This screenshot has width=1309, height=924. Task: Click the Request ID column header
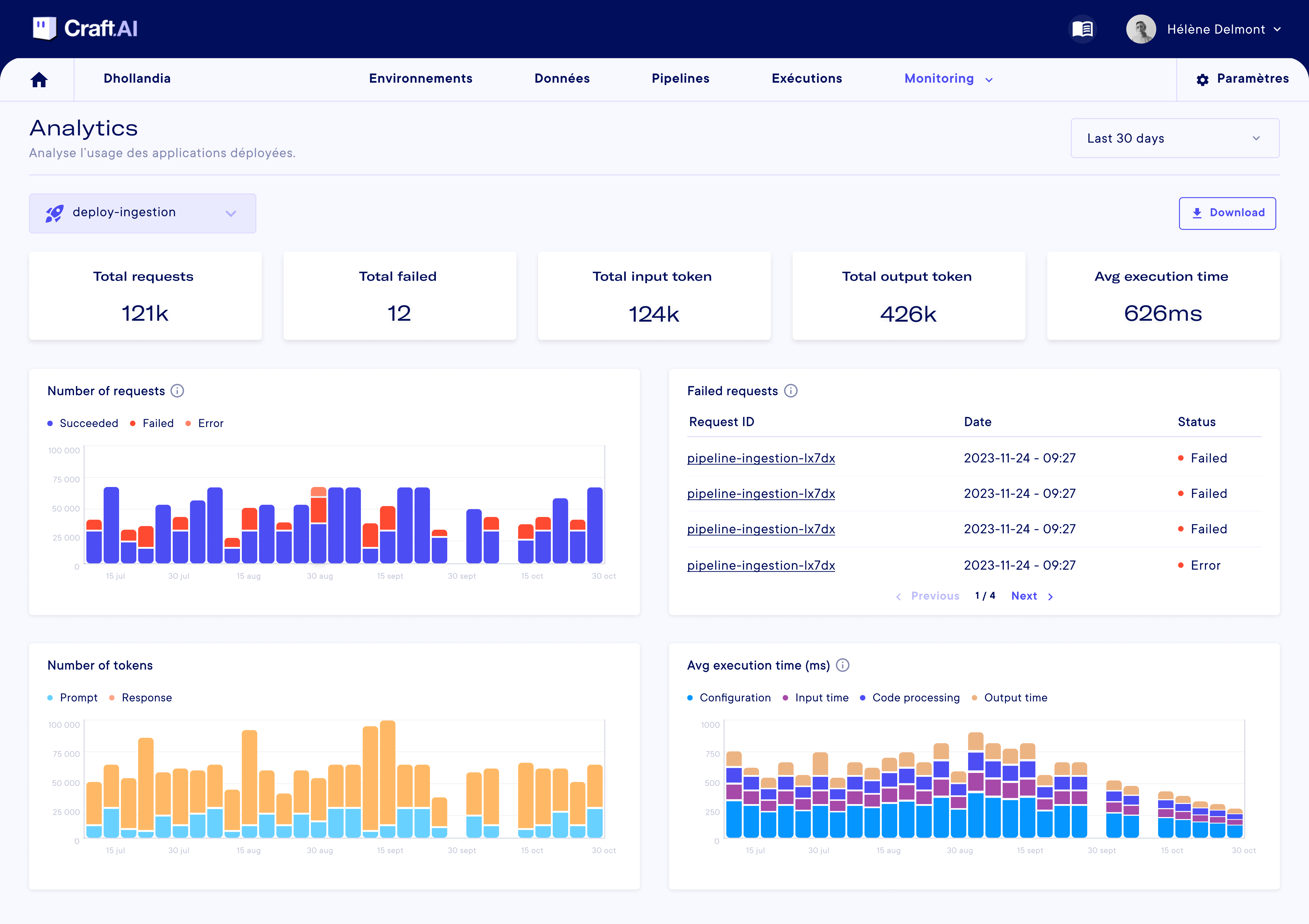tap(721, 422)
